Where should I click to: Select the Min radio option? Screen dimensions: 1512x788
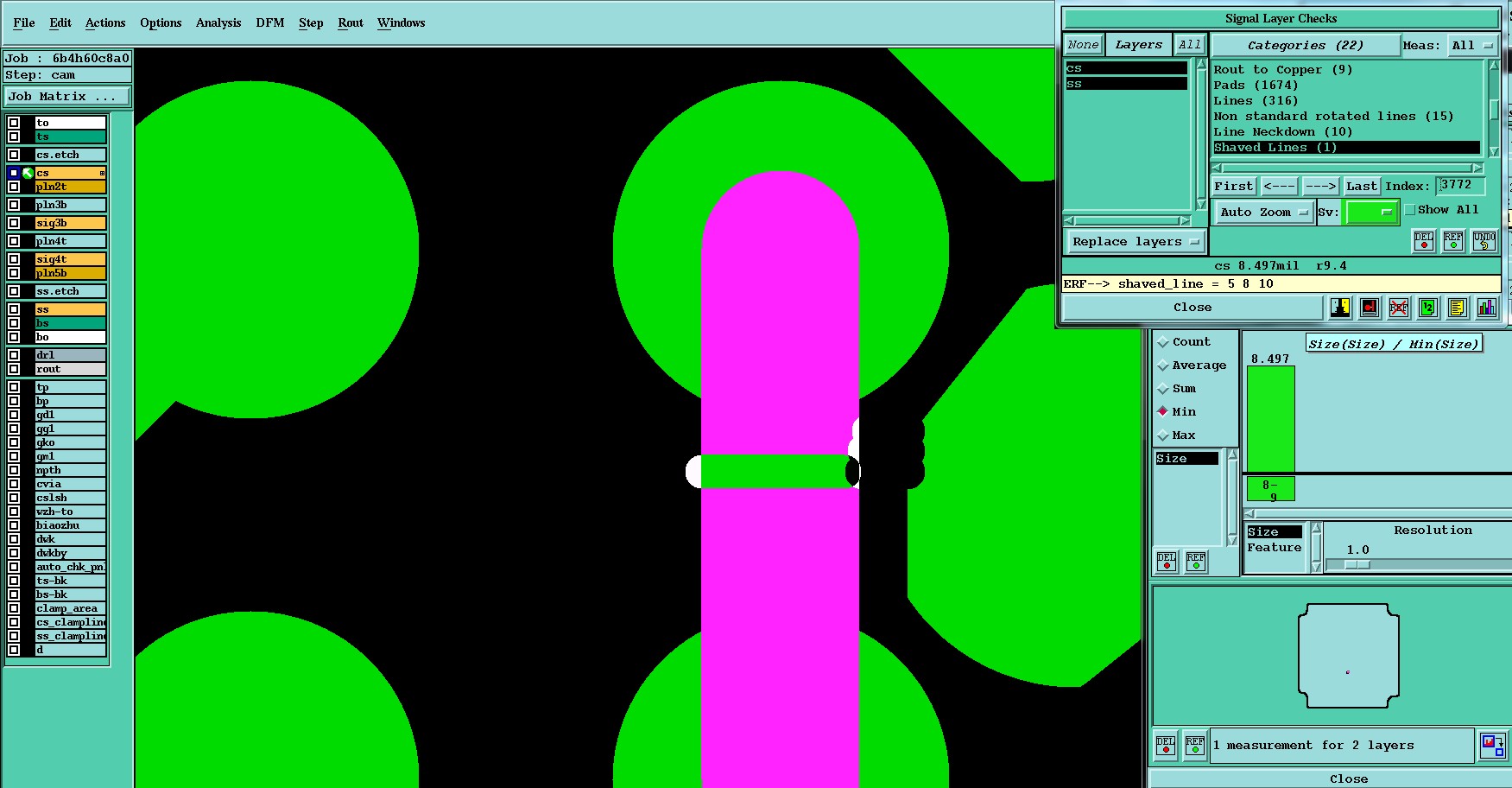tap(1163, 412)
